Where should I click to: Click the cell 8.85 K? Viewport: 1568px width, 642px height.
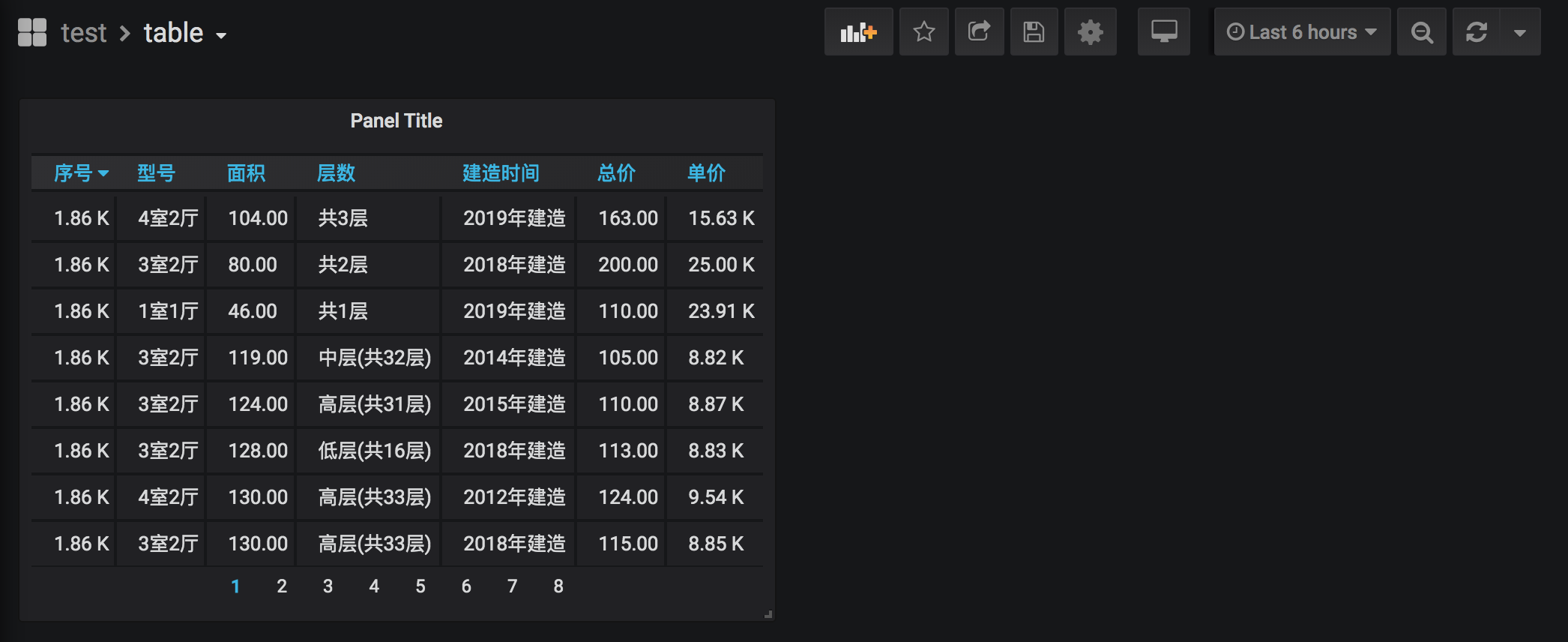click(715, 544)
